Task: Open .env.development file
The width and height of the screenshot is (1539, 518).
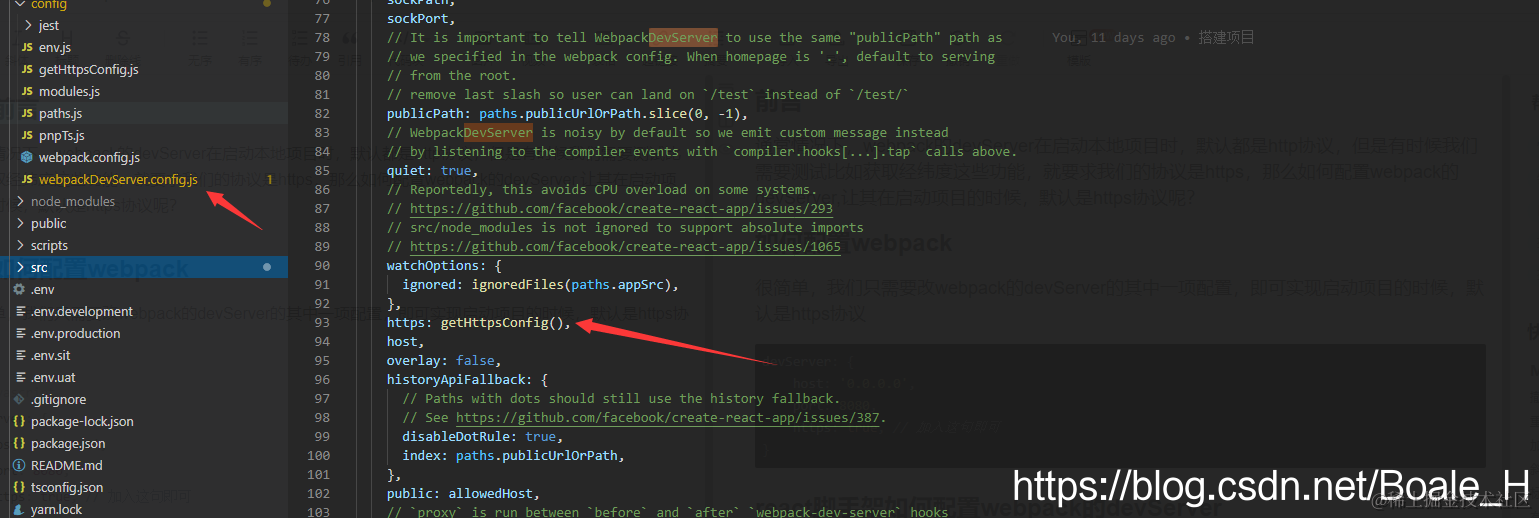Action: [x=82, y=311]
